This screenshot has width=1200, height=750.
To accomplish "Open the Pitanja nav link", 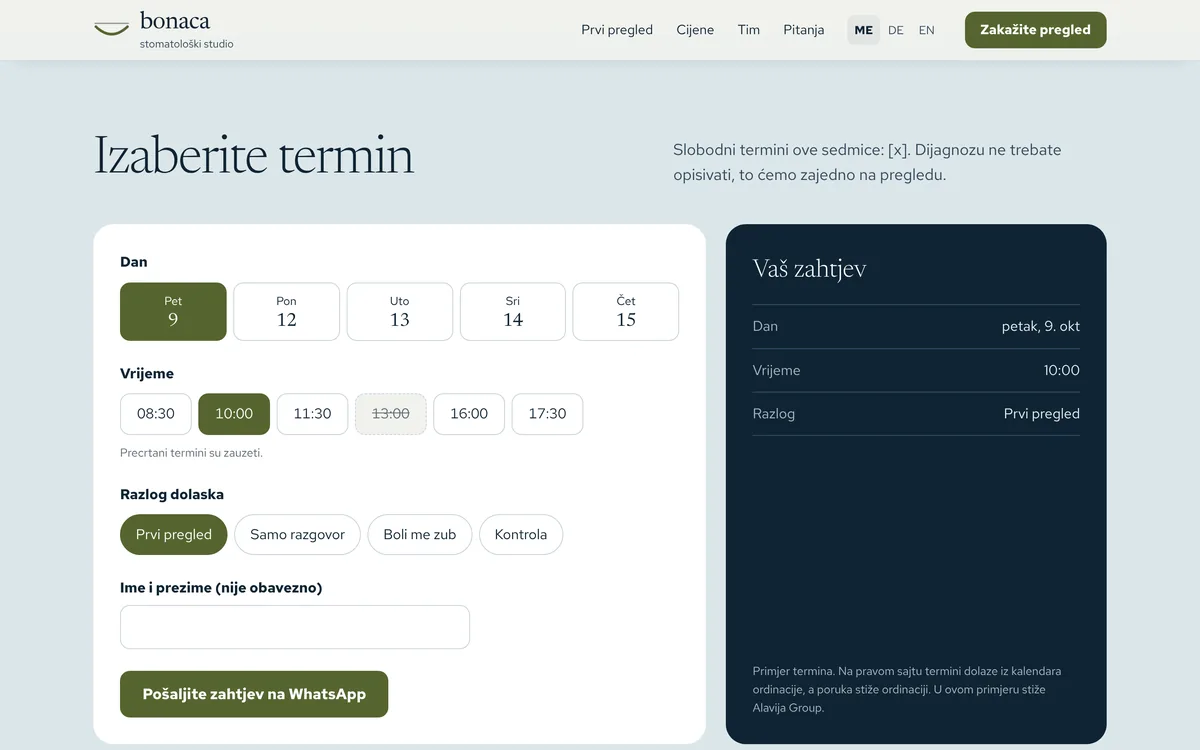I will click(804, 30).
